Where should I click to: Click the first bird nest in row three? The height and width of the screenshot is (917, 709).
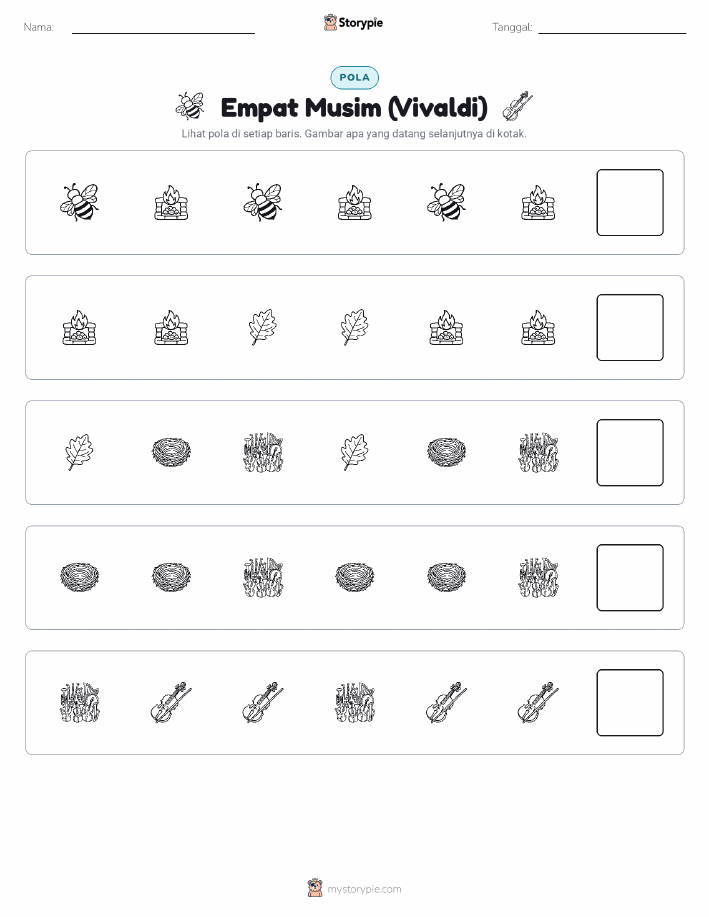point(171,453)
